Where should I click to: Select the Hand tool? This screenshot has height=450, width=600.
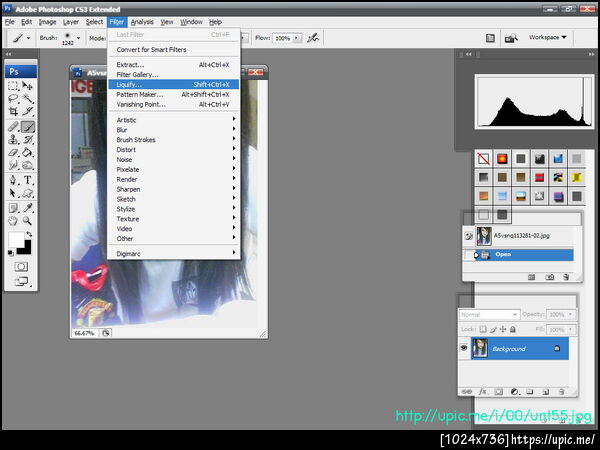(x=13, y=220)
